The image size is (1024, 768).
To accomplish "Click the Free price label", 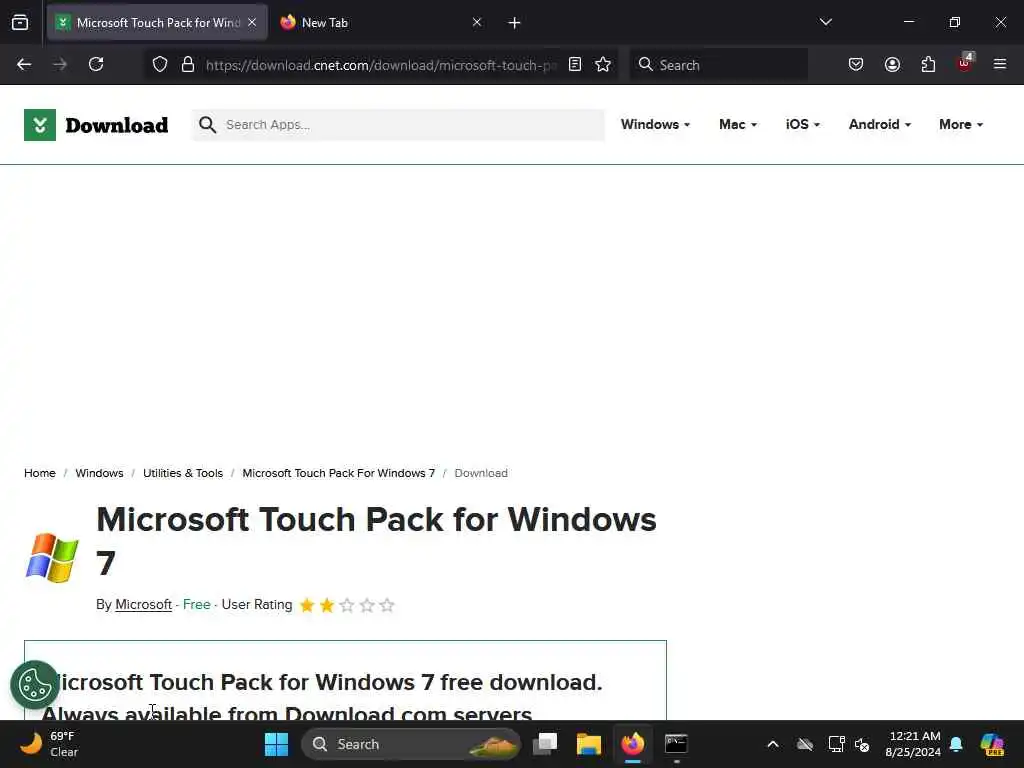I will [x=197, y=605].
